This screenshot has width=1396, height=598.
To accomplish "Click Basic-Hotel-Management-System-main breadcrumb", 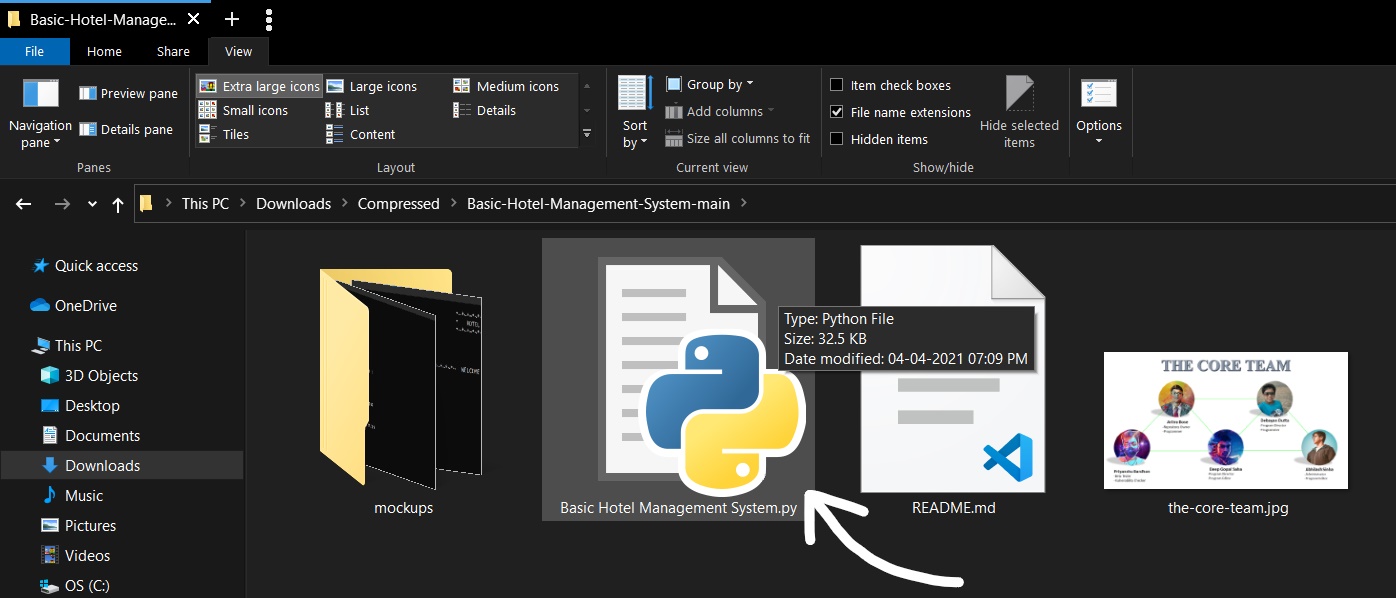I will [598, 203].
